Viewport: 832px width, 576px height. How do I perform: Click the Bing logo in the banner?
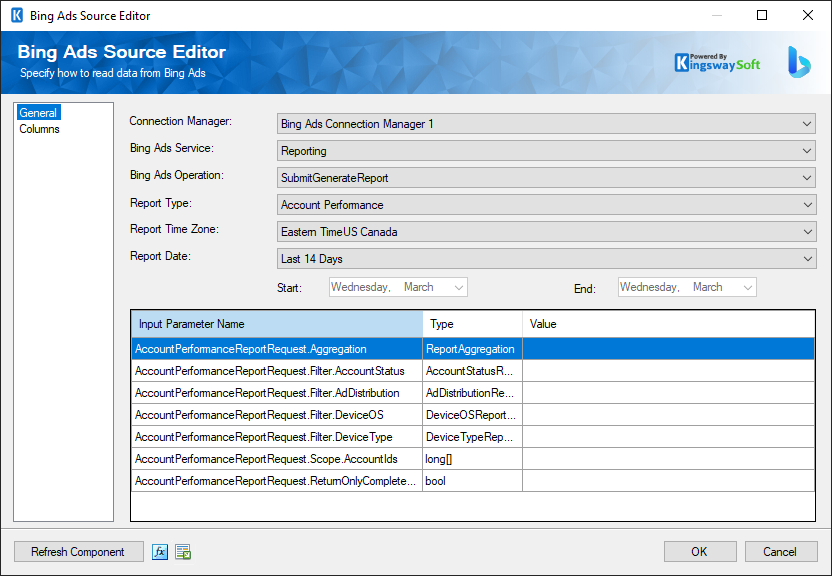click(799, 62)
